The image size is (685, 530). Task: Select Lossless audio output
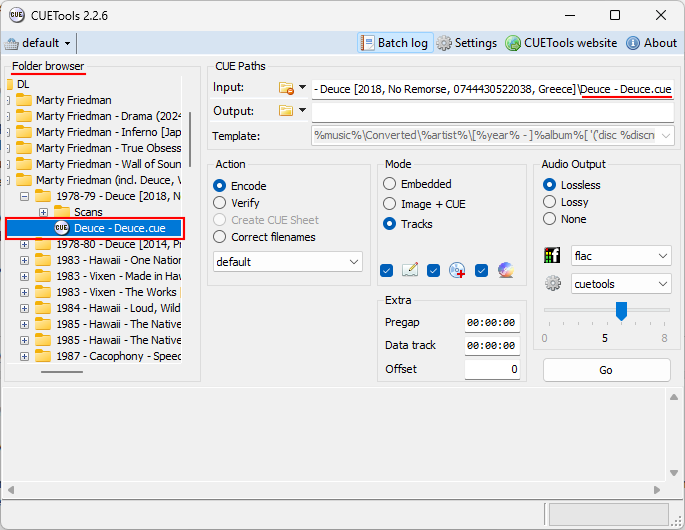(x=571, y=185)
